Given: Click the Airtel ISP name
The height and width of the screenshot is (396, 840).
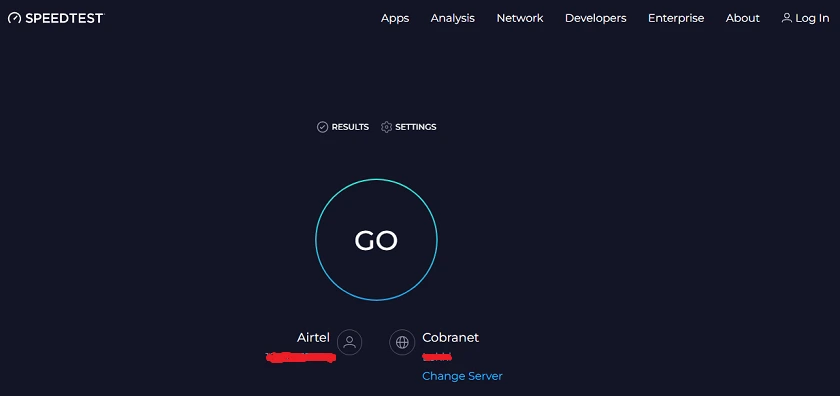Looking at the screenshot, I should (x=313, y=338).
